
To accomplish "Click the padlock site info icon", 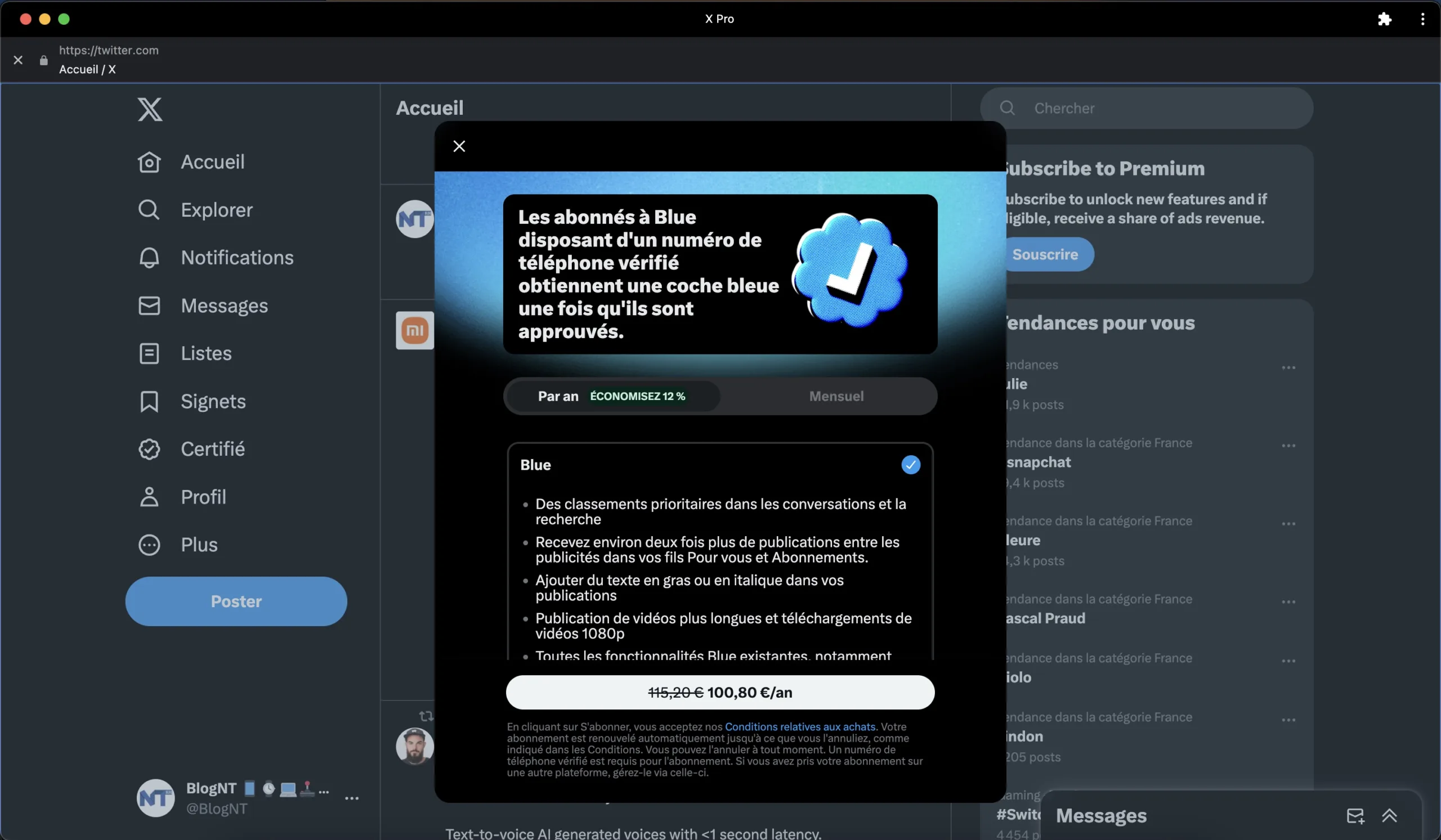I will [x=43, y=60].
